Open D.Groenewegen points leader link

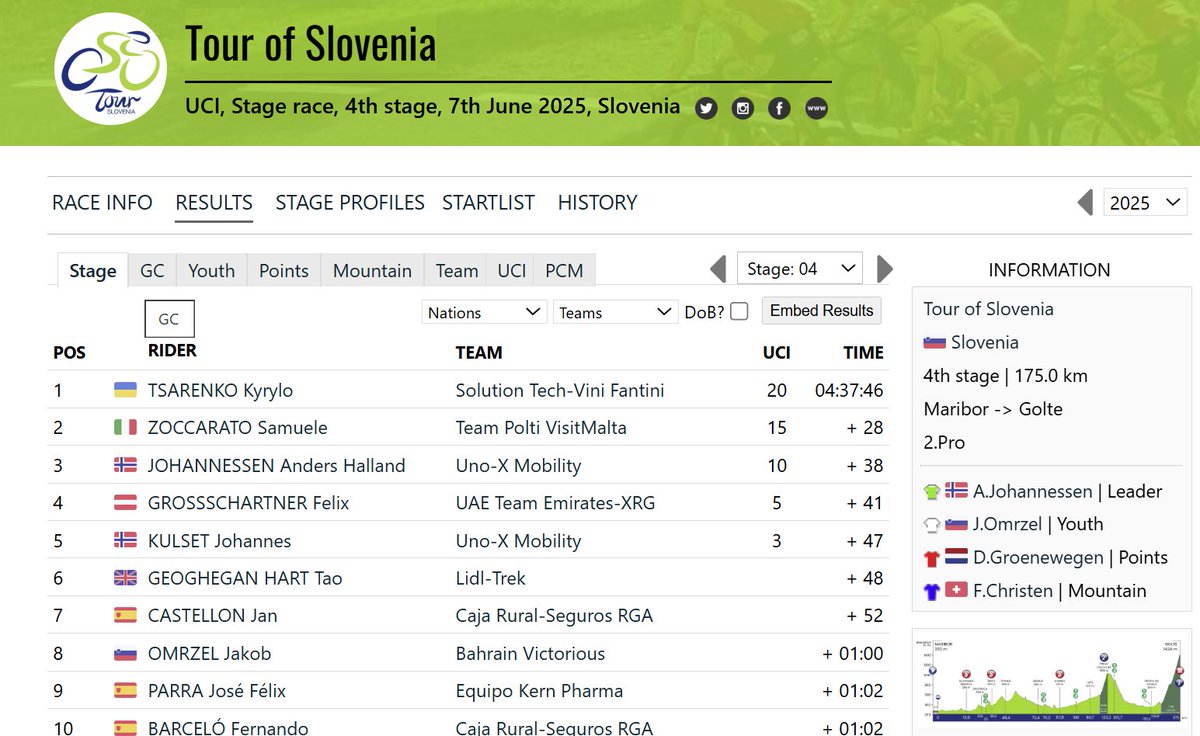1036,558
